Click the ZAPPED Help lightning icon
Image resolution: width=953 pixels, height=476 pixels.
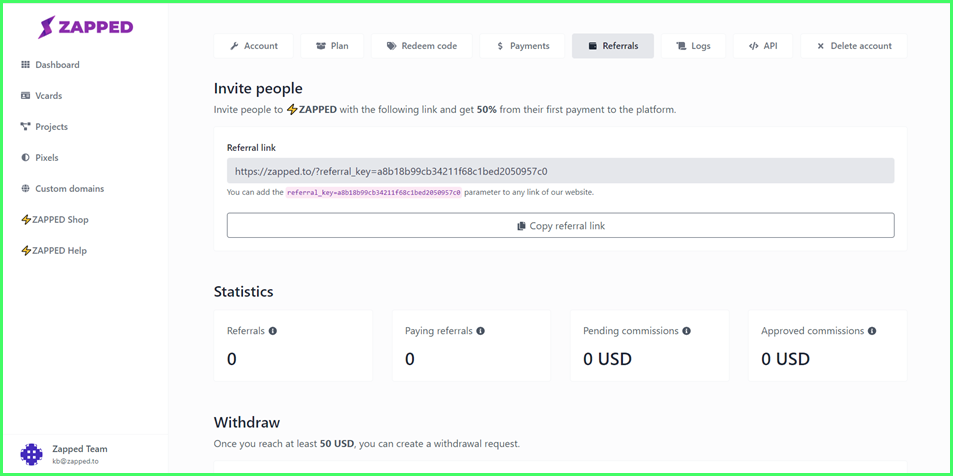(26, 250)
